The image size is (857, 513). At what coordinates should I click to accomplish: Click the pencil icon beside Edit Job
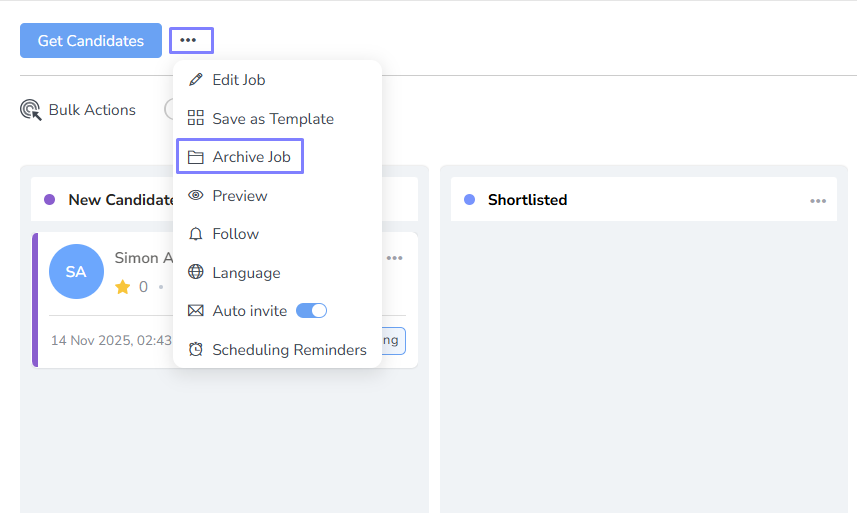(x=196, y=80)
